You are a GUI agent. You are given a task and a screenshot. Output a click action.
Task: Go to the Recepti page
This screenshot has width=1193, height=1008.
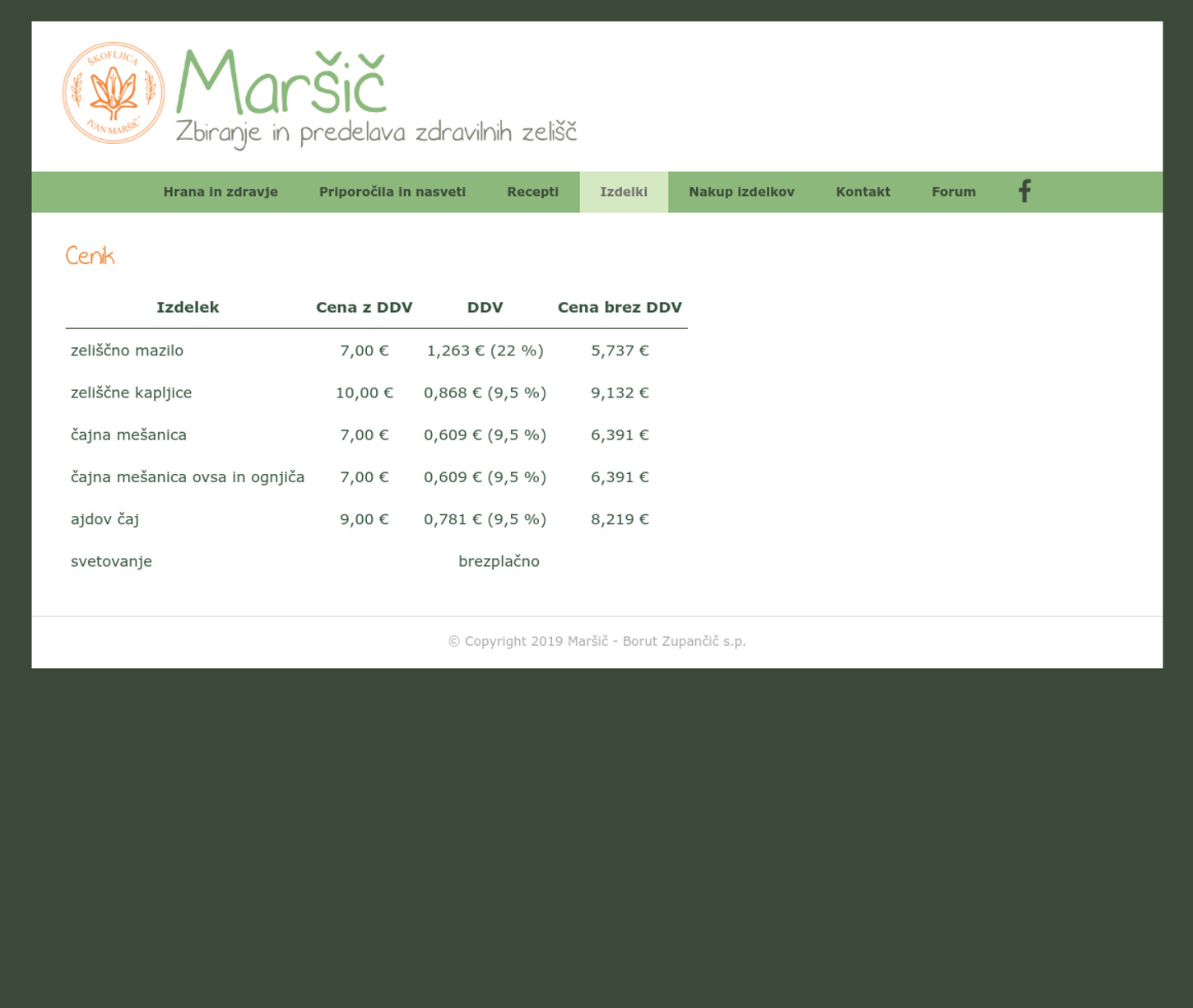(532, 192)
